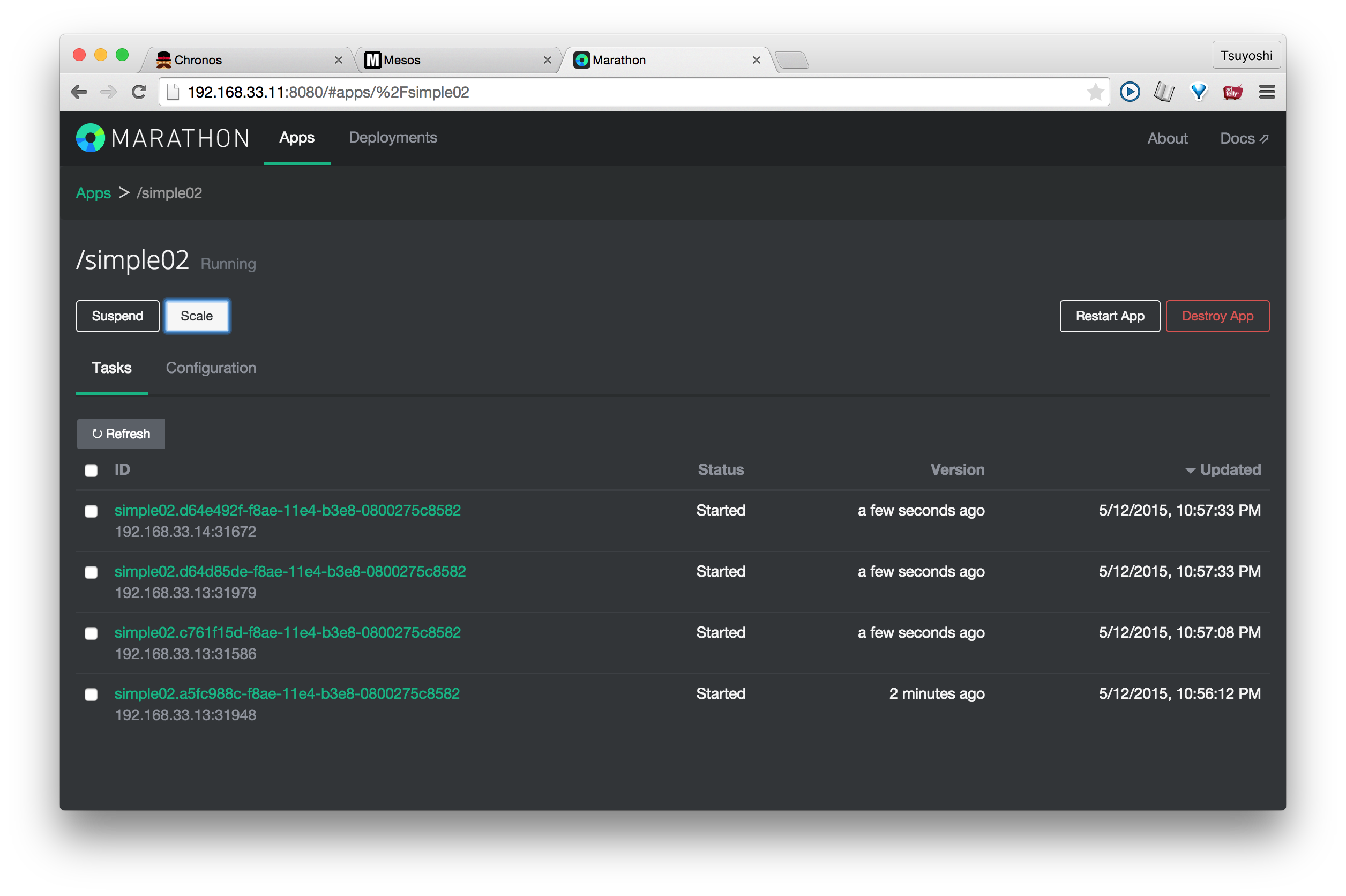Open the browser menu with three lines

1267,92
